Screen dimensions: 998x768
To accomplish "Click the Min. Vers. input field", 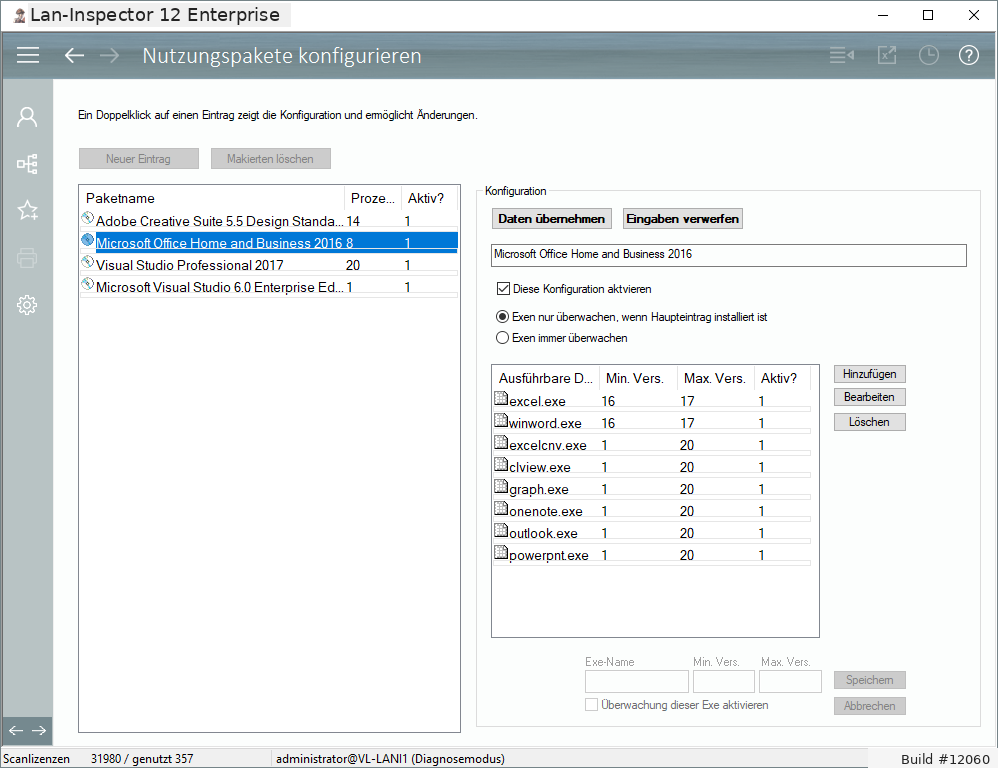I will tap(724, 681).
